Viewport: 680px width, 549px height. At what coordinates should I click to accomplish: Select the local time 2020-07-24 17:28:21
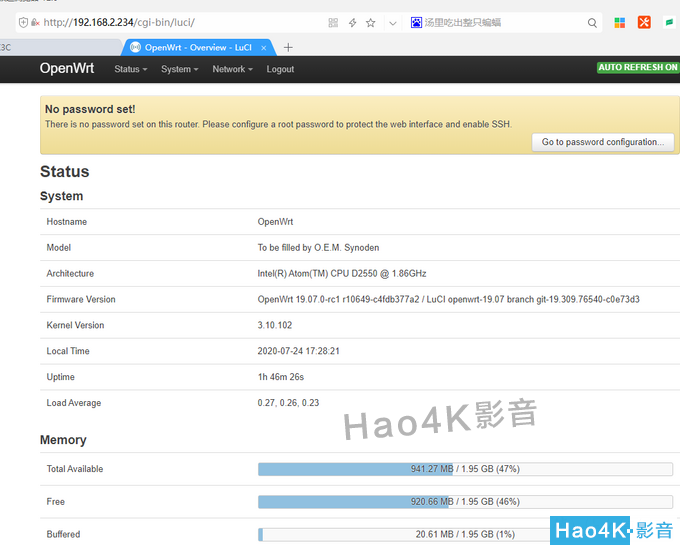click(x=298, y=351)
